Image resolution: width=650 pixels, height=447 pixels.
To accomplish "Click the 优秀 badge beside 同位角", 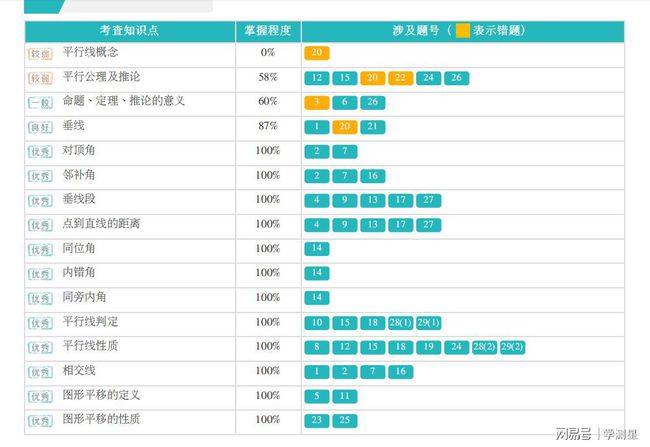I will tap(40, 249).
